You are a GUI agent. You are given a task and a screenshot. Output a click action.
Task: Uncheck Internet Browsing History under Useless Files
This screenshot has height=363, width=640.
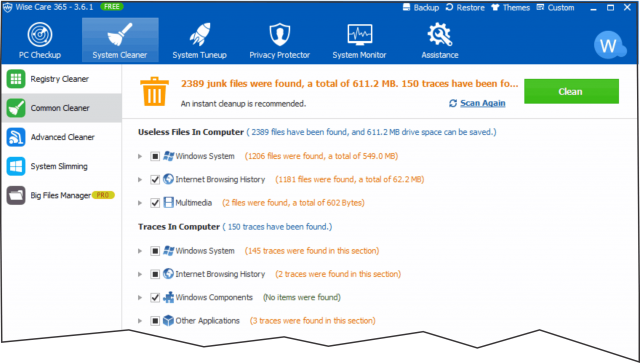155,180
